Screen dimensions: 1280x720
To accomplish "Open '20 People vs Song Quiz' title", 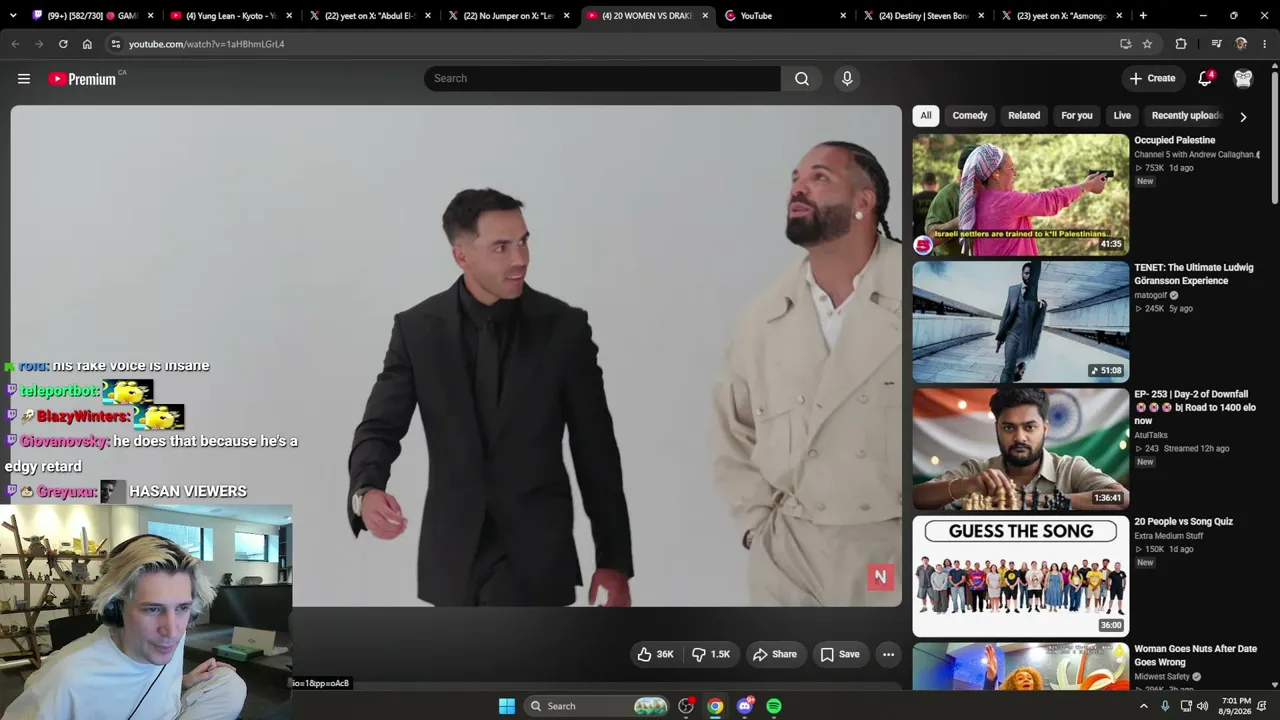I will point(1183,521).
